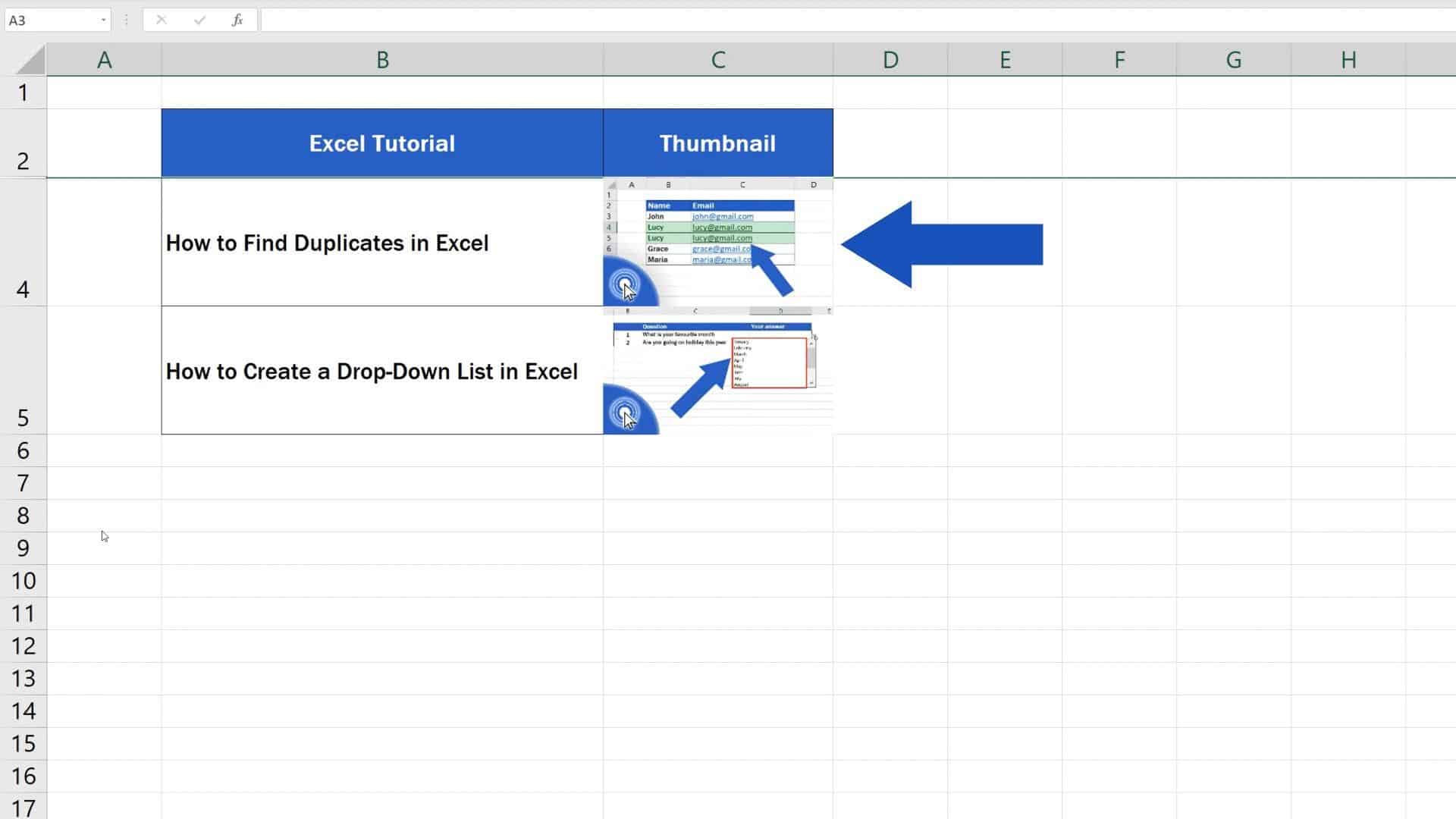Open the Name Box dropdown arrow
1456x819 pixels.
tap(103, 20)
